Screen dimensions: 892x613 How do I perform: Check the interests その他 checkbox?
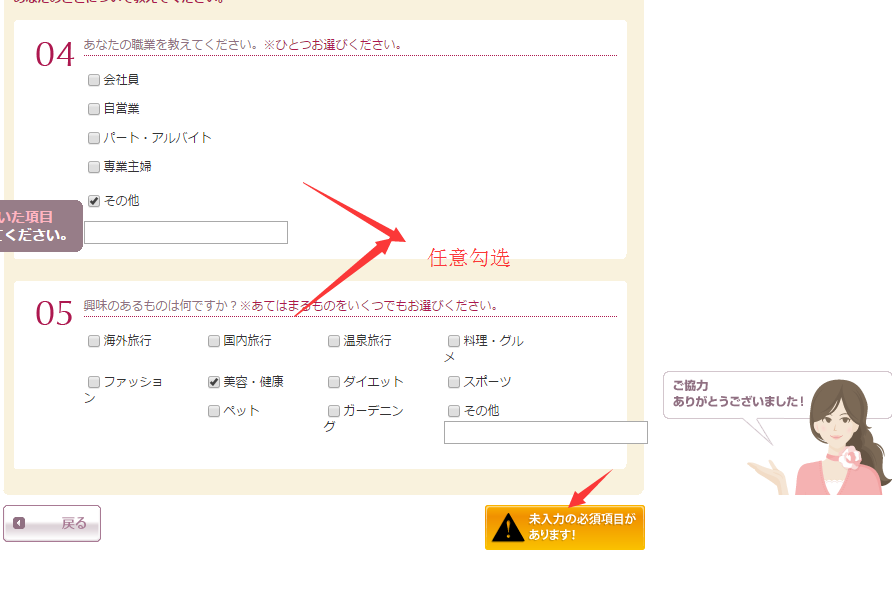coord(454,411)
